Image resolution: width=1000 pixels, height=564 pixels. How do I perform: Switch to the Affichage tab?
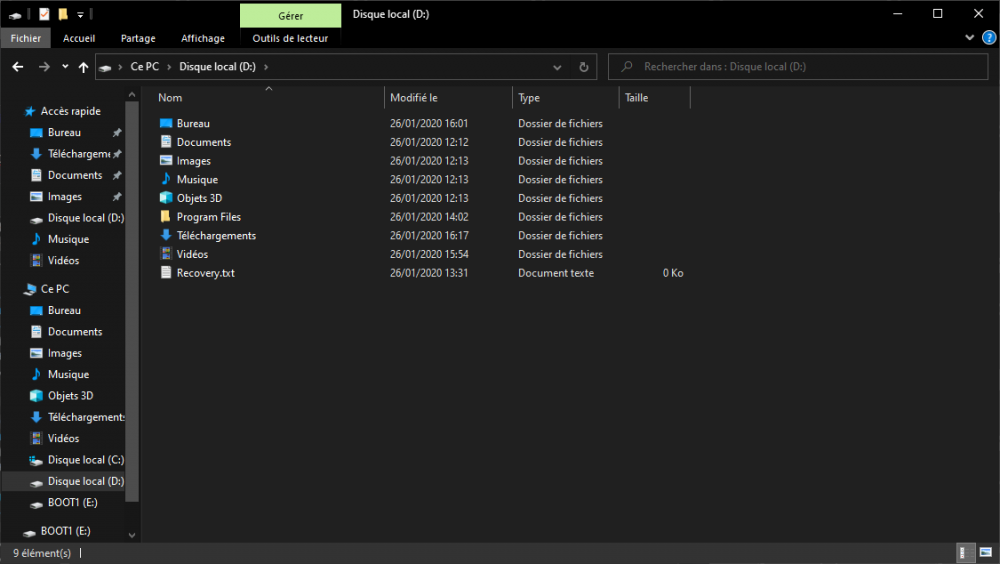[x=203, y=38]
